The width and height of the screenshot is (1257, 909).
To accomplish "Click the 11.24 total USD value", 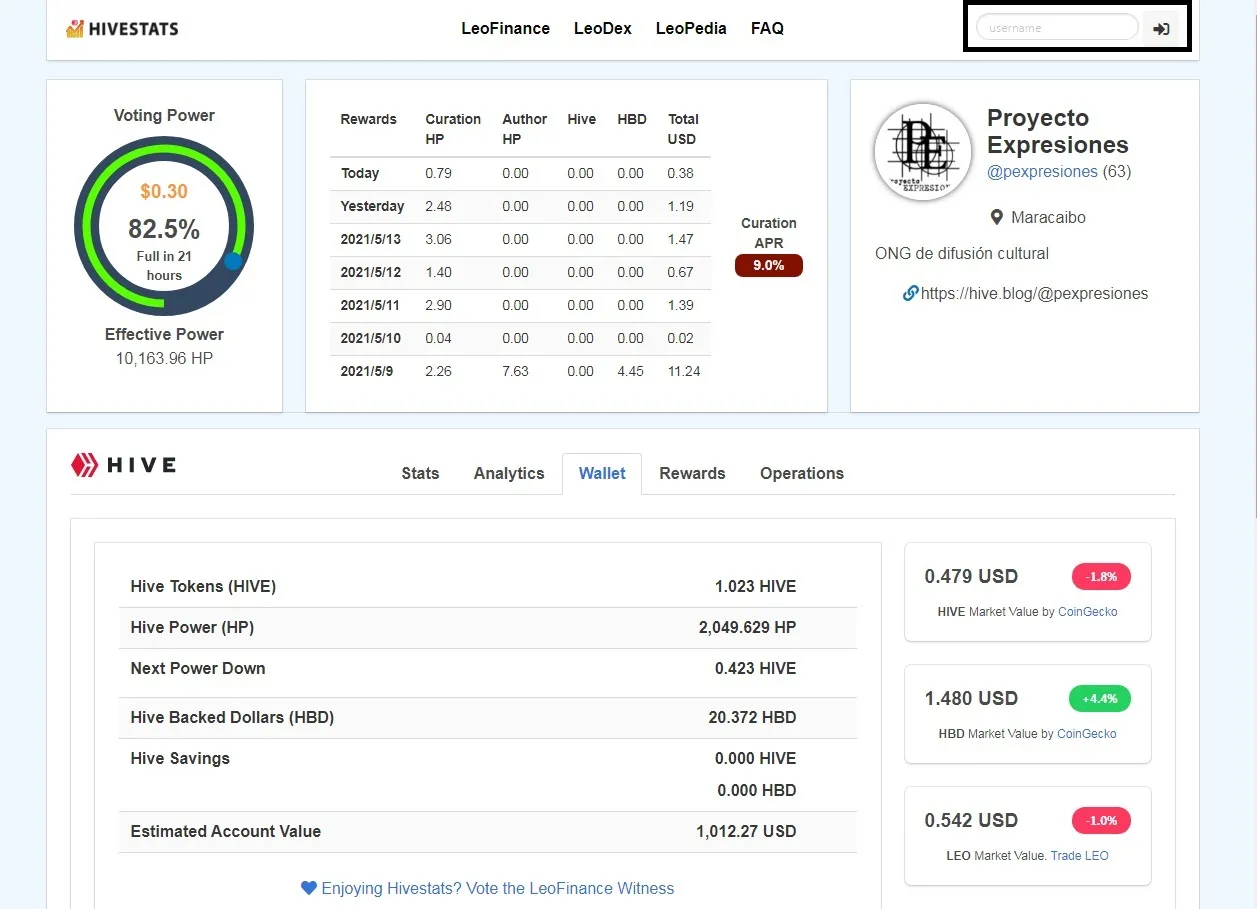I will click(x=684, y=371).
